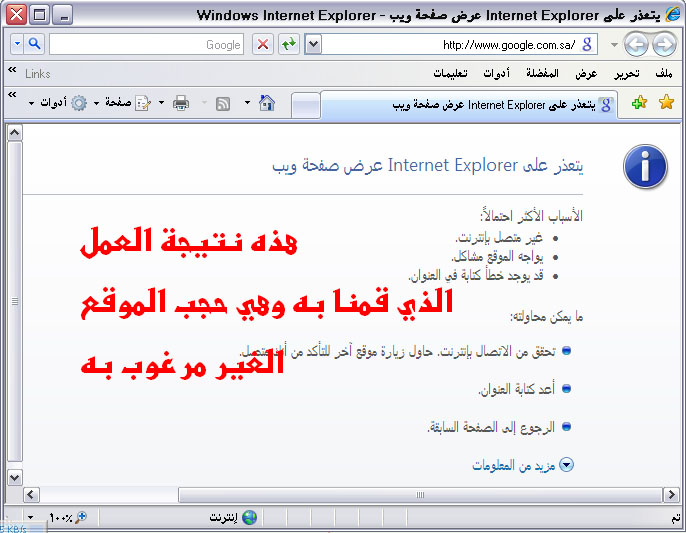
Task: Click the Home house icon
Action: 267,103
